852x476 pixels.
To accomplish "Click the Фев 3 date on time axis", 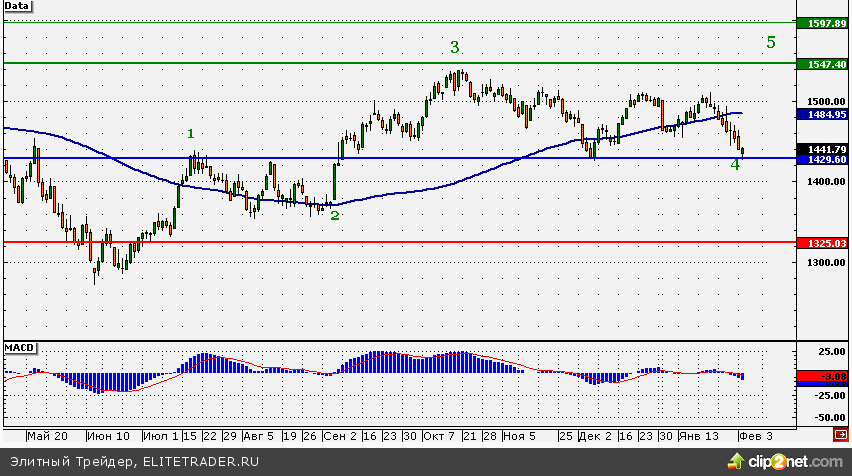I will click(756, 437).
